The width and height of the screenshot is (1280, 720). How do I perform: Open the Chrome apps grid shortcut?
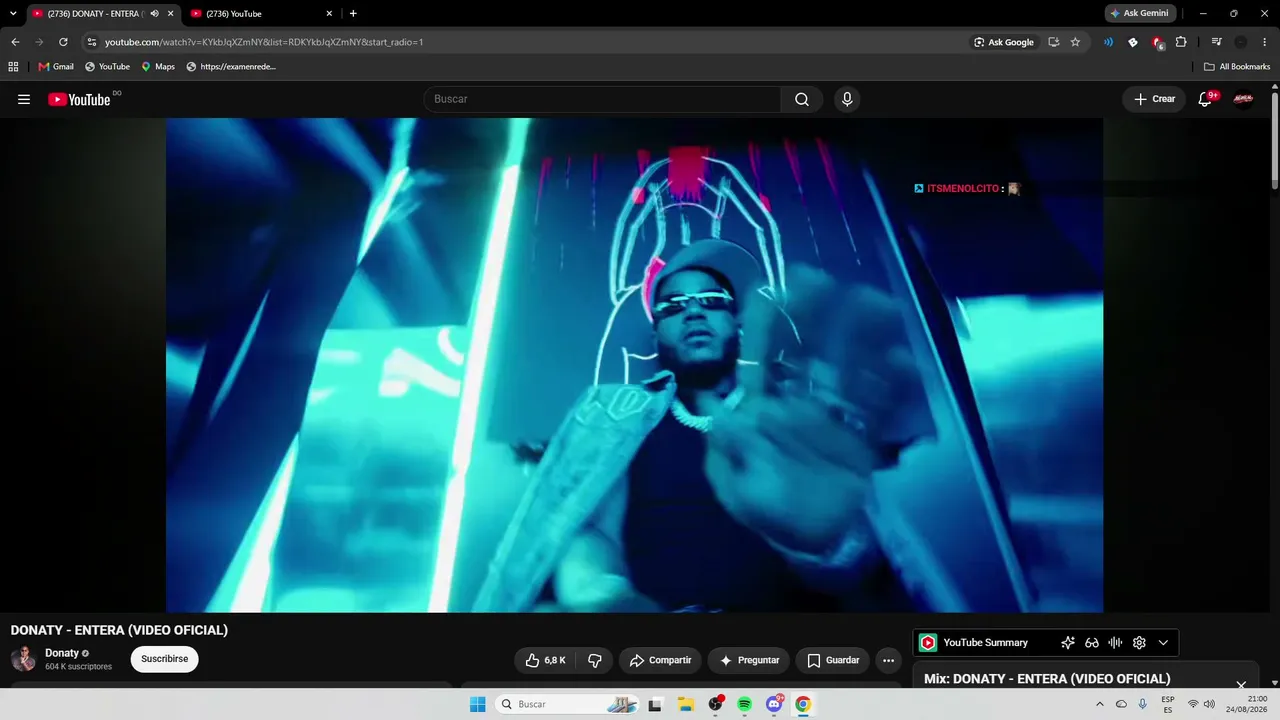13,67
